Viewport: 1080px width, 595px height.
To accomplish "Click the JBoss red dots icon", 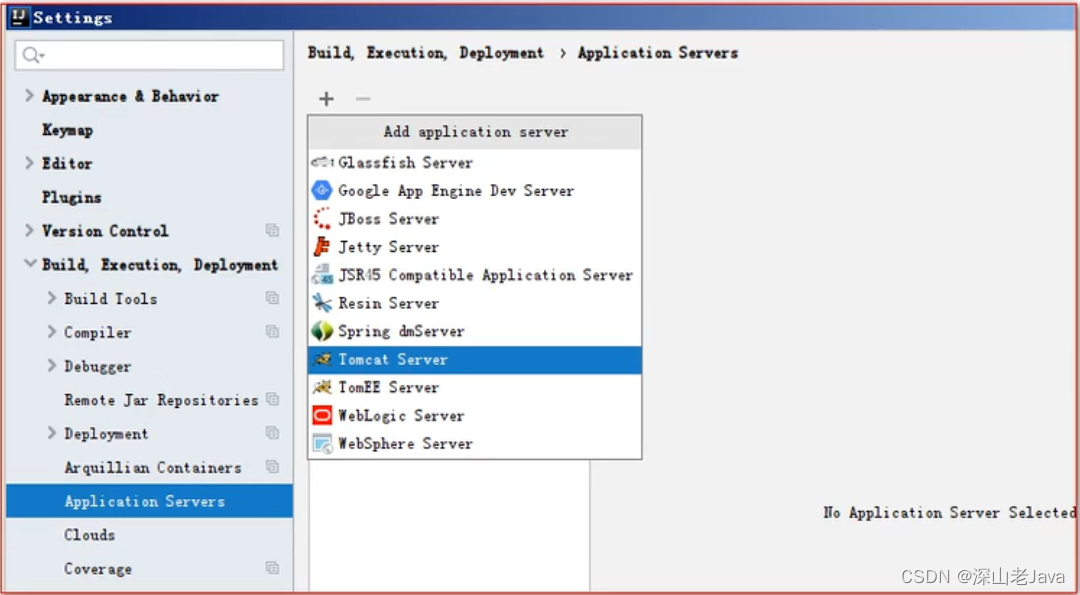I will [x=322, y=219].
